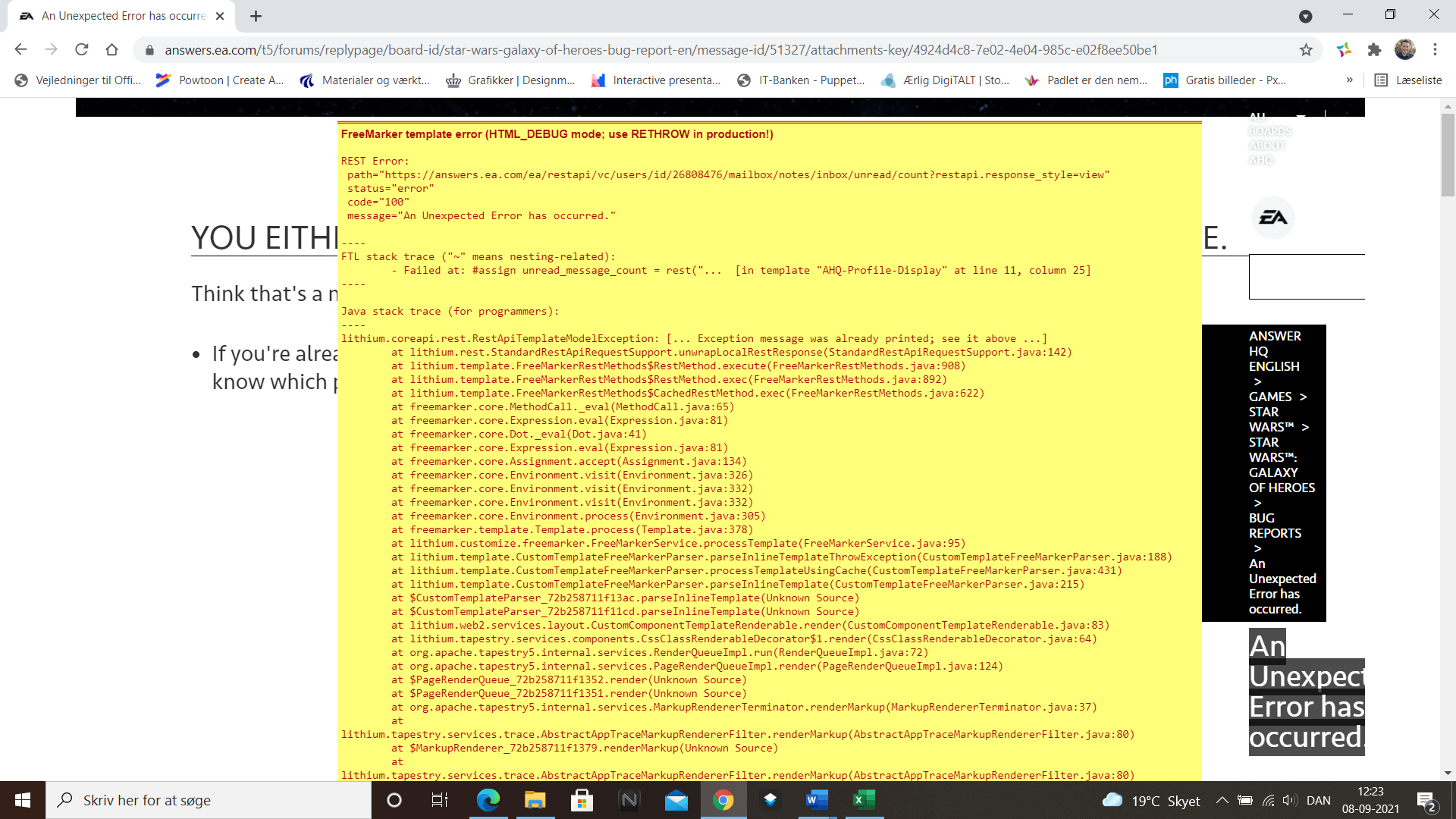Open the Chrome profile avatar
Screen dimensions: 1456x819
point(1405,49)
